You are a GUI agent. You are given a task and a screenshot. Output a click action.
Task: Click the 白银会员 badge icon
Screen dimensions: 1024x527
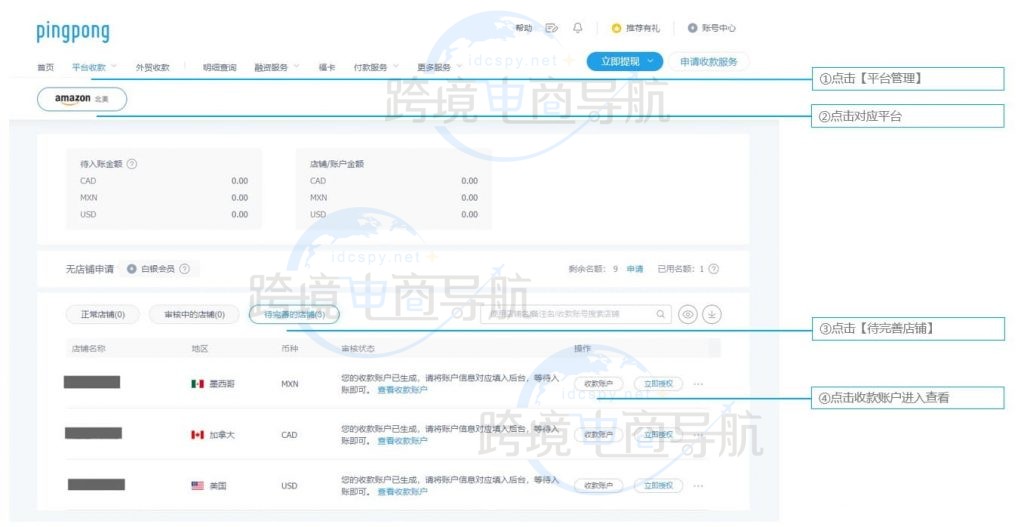(131, 268)
